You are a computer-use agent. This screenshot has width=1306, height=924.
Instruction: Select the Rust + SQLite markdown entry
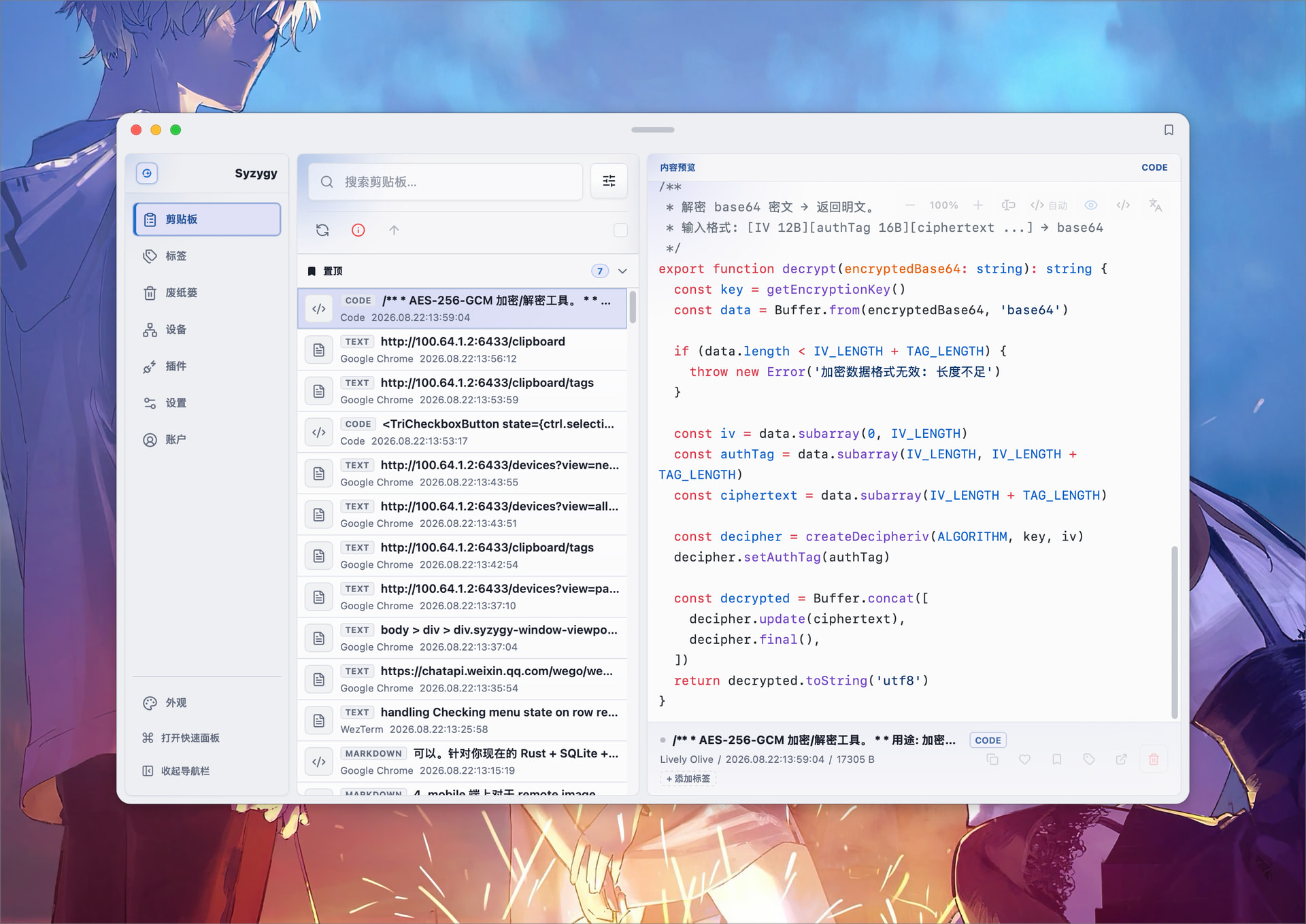point(462,762)
